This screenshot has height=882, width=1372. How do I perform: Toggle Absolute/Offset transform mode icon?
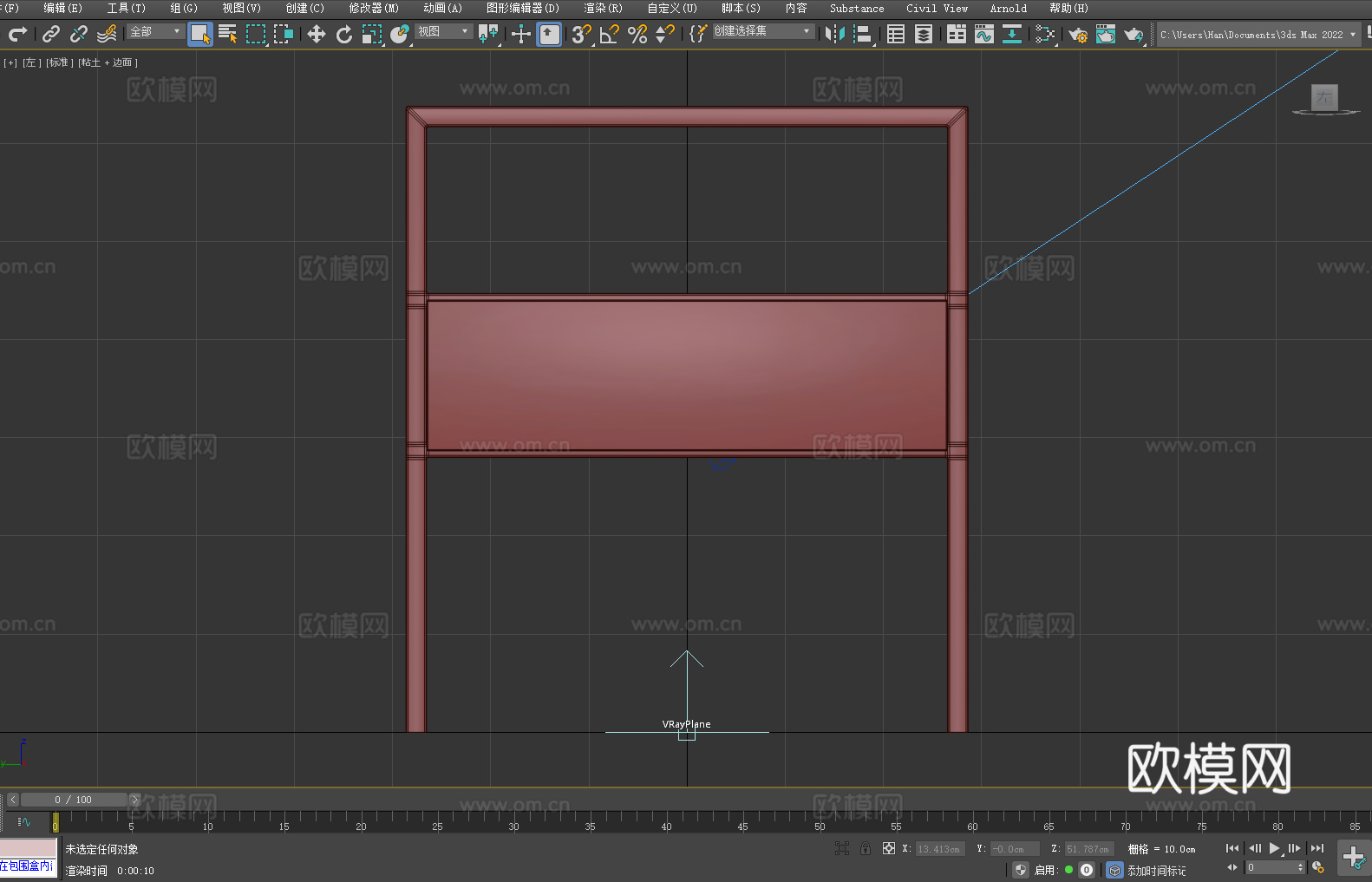889,848
